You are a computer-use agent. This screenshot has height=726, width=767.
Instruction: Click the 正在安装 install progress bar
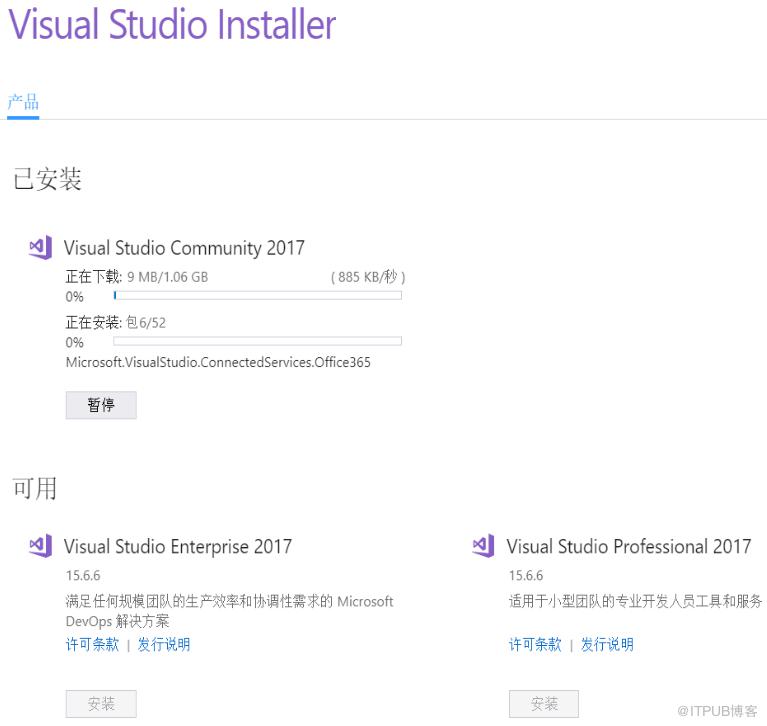[258, 340]
